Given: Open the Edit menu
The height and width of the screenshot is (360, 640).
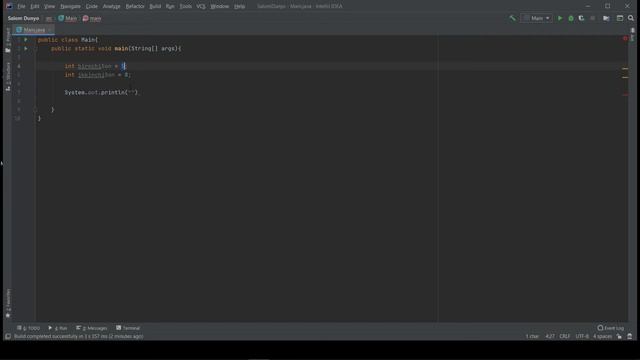Looking at the screenshot, I should (x=35, y=7).
